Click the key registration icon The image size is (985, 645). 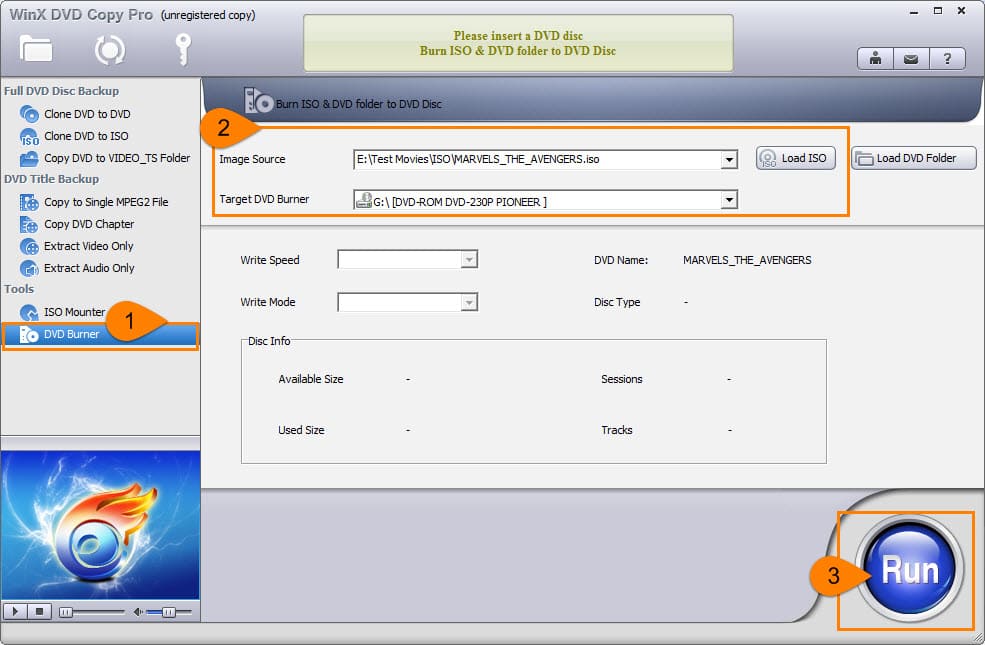[182, 48]
